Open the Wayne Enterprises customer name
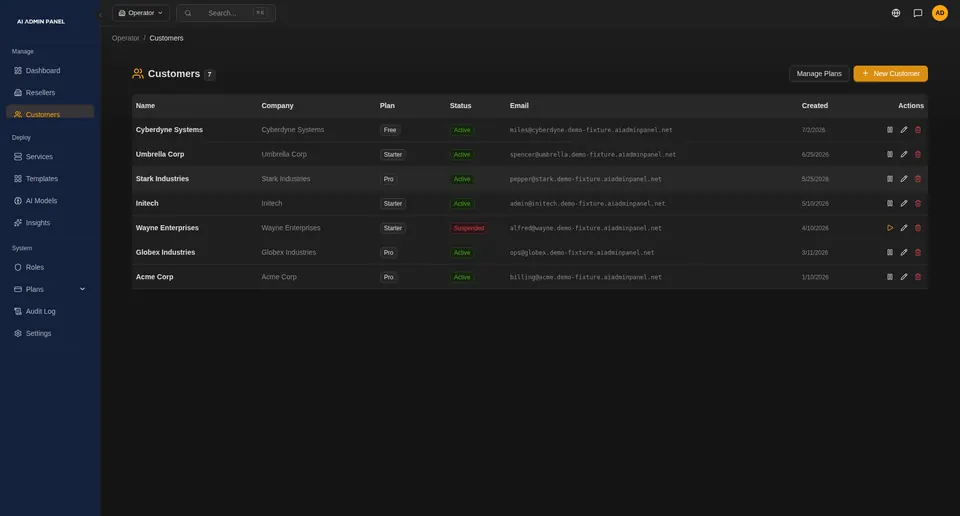The image size is (960, 516). (167, 228)
